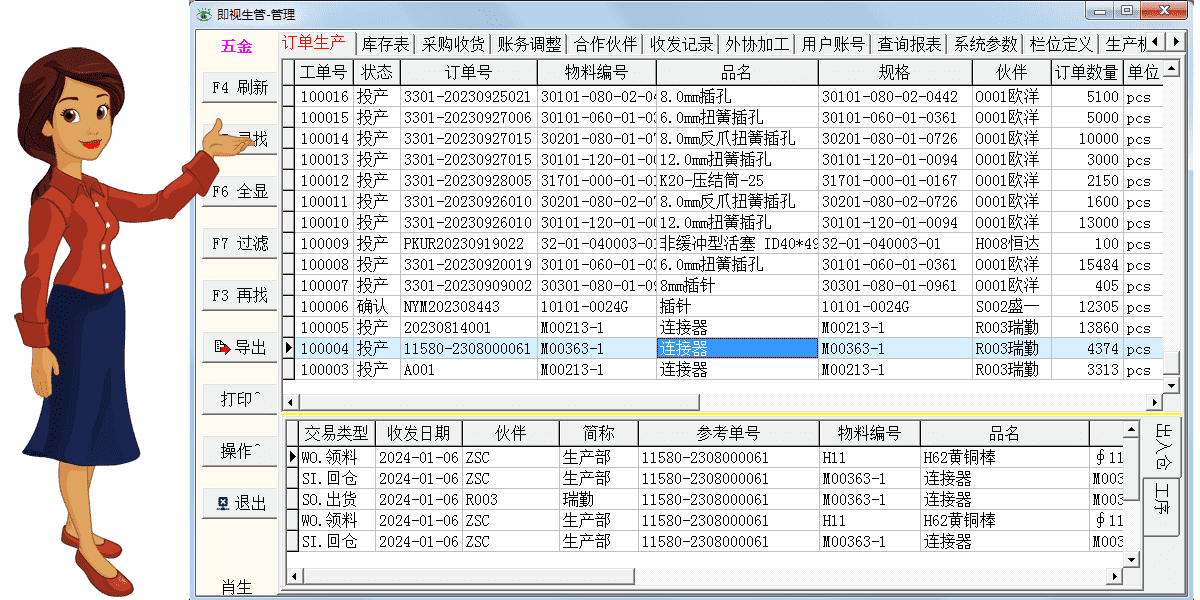Click the lower grid scroll-right arrow
The width and height of the screenshot is (1200, 600).
1116,577
